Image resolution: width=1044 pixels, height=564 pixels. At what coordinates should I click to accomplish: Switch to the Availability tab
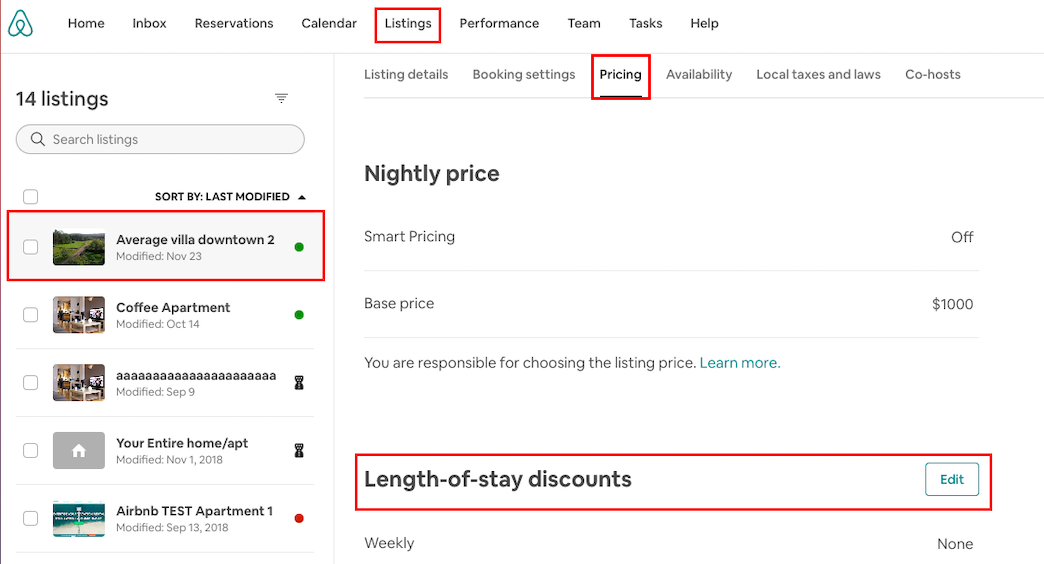699,75
